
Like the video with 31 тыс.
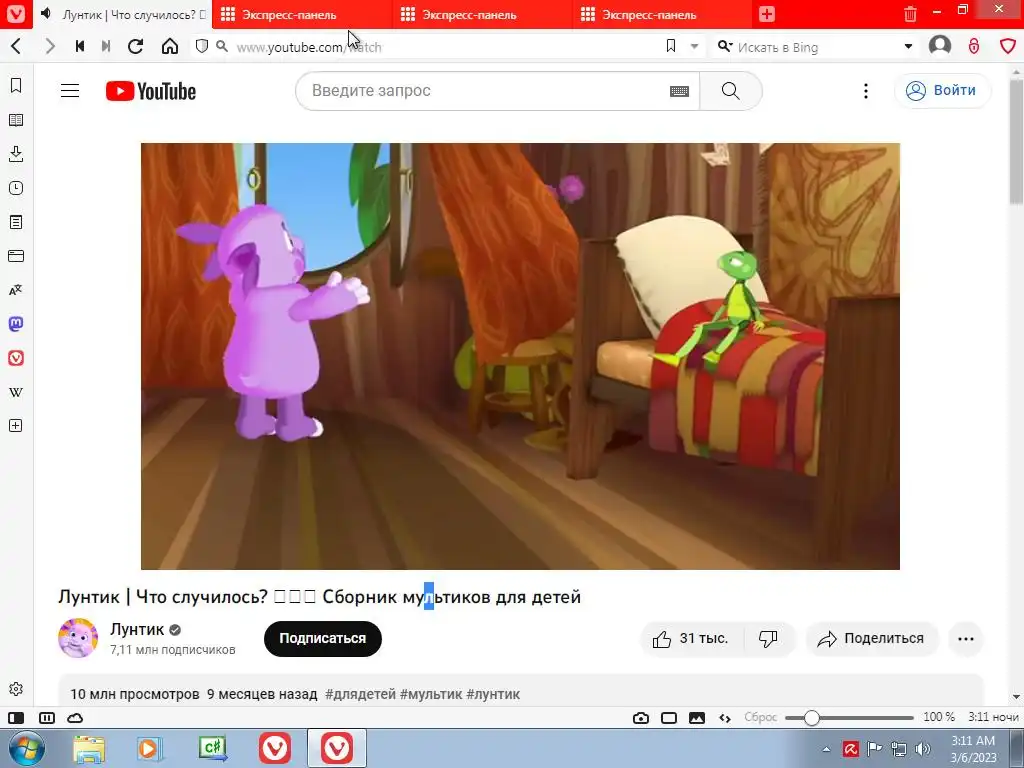point(691,639)
